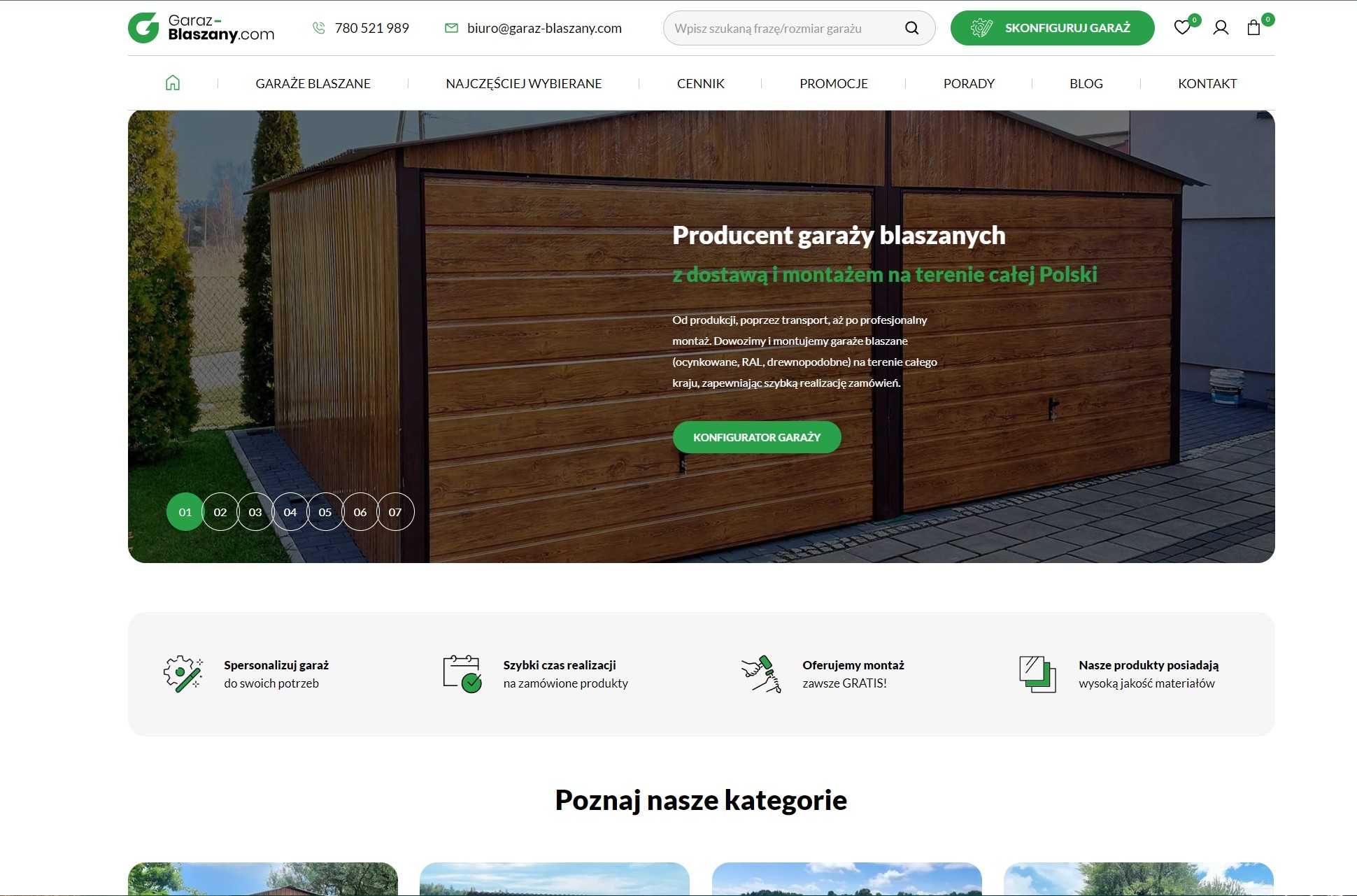Open the PORADY section
The image size is (1357, 896).
coord(969,83)
